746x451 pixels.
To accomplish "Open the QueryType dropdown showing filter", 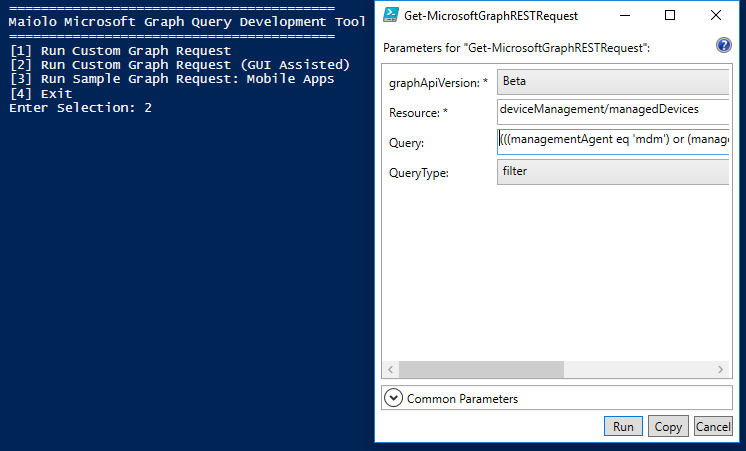I will (613, 172).
